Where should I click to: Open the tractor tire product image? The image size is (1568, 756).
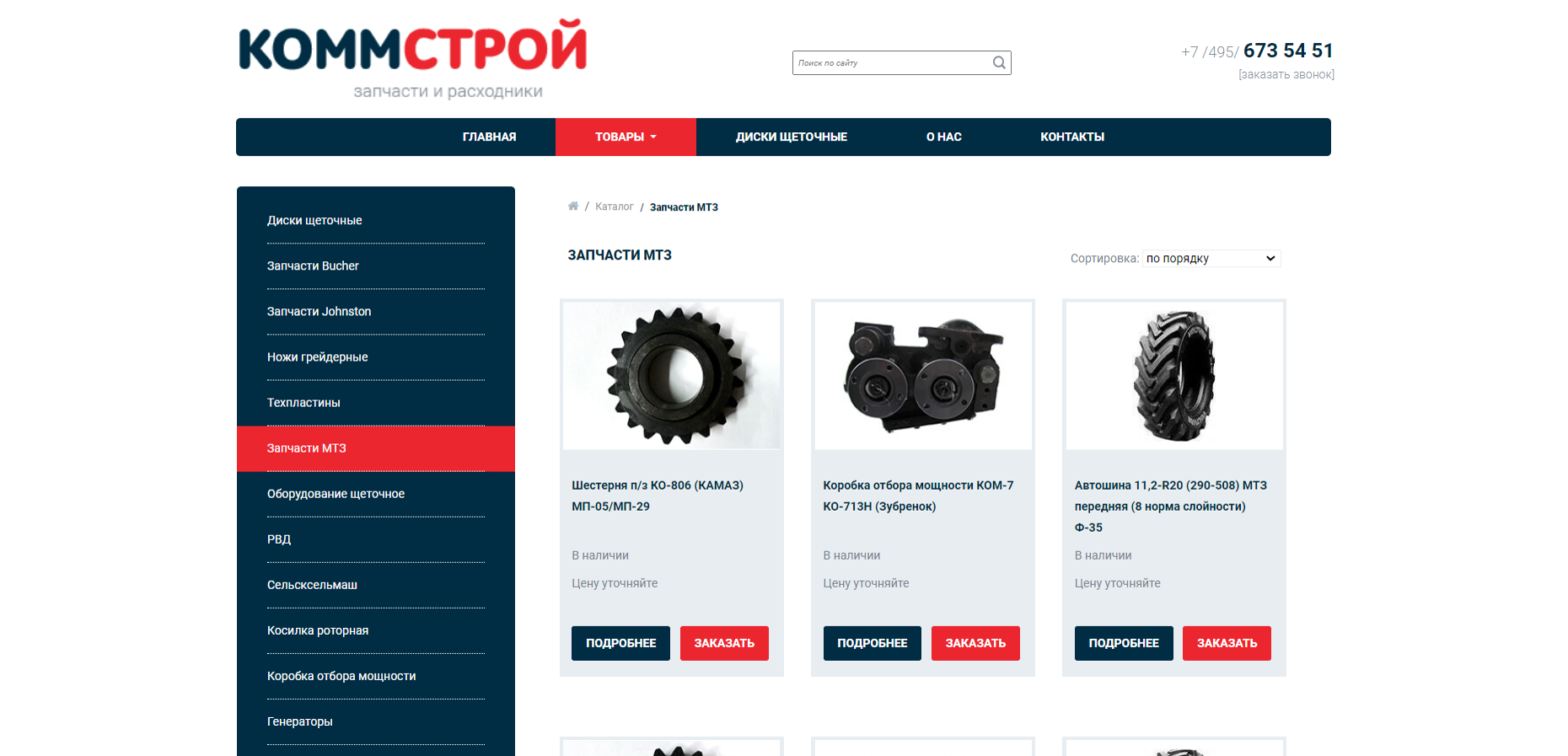pos(1174,376)
